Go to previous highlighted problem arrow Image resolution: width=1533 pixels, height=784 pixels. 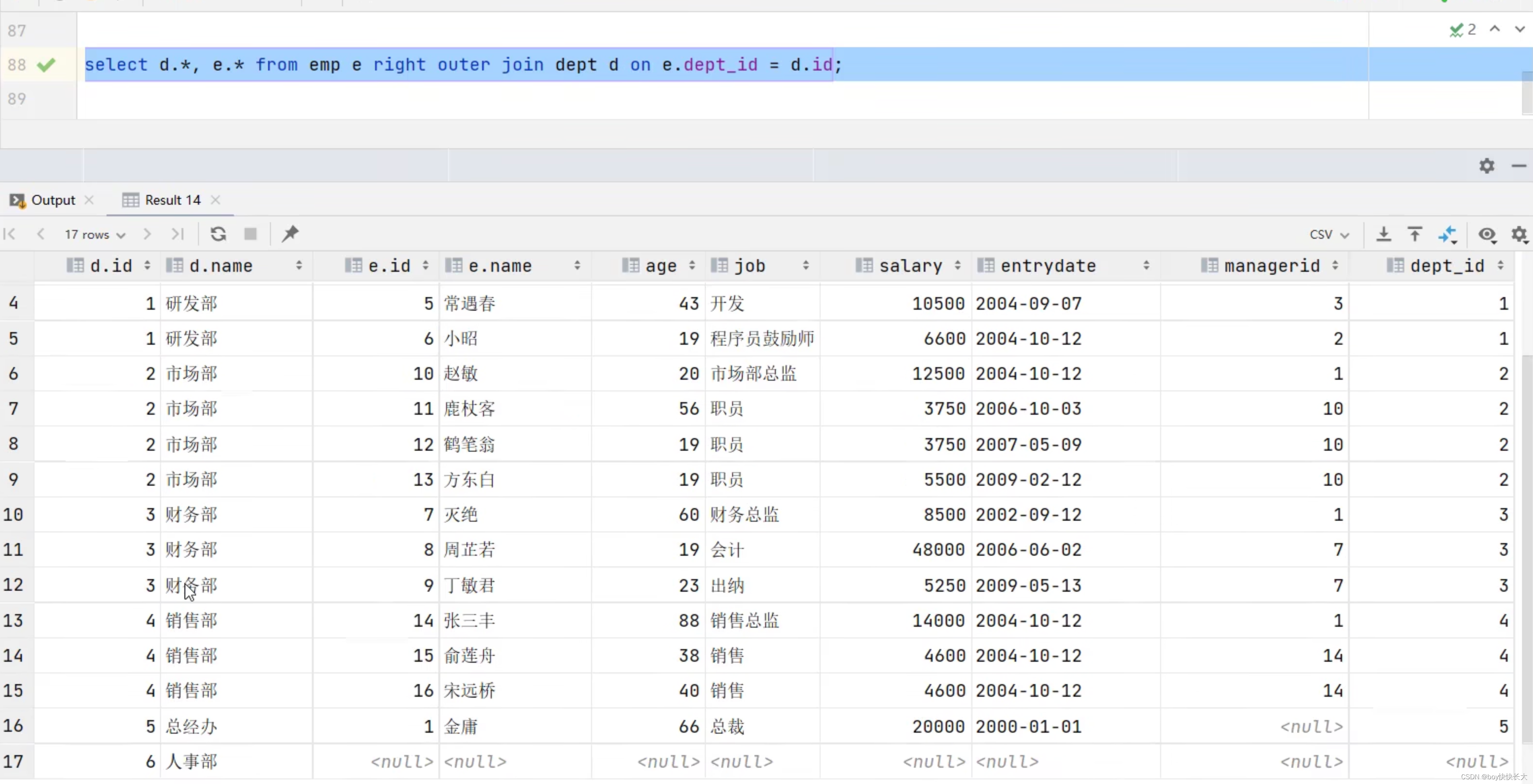click(x=1495, y=28)
